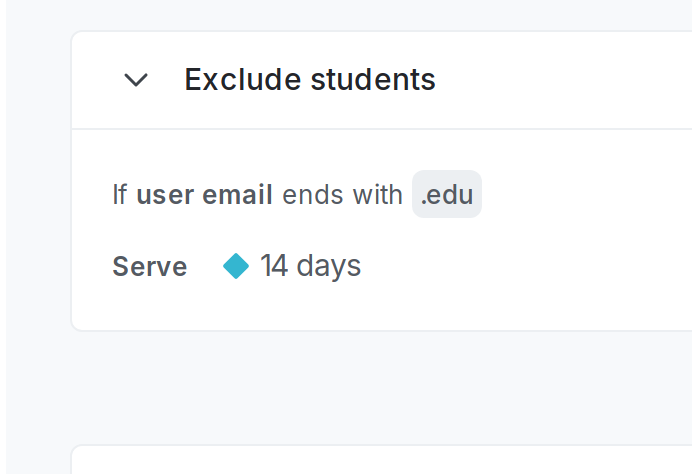692x474 pixels.
Task: Click the 'If' condition keyword
Action: (x=119, y=194)
